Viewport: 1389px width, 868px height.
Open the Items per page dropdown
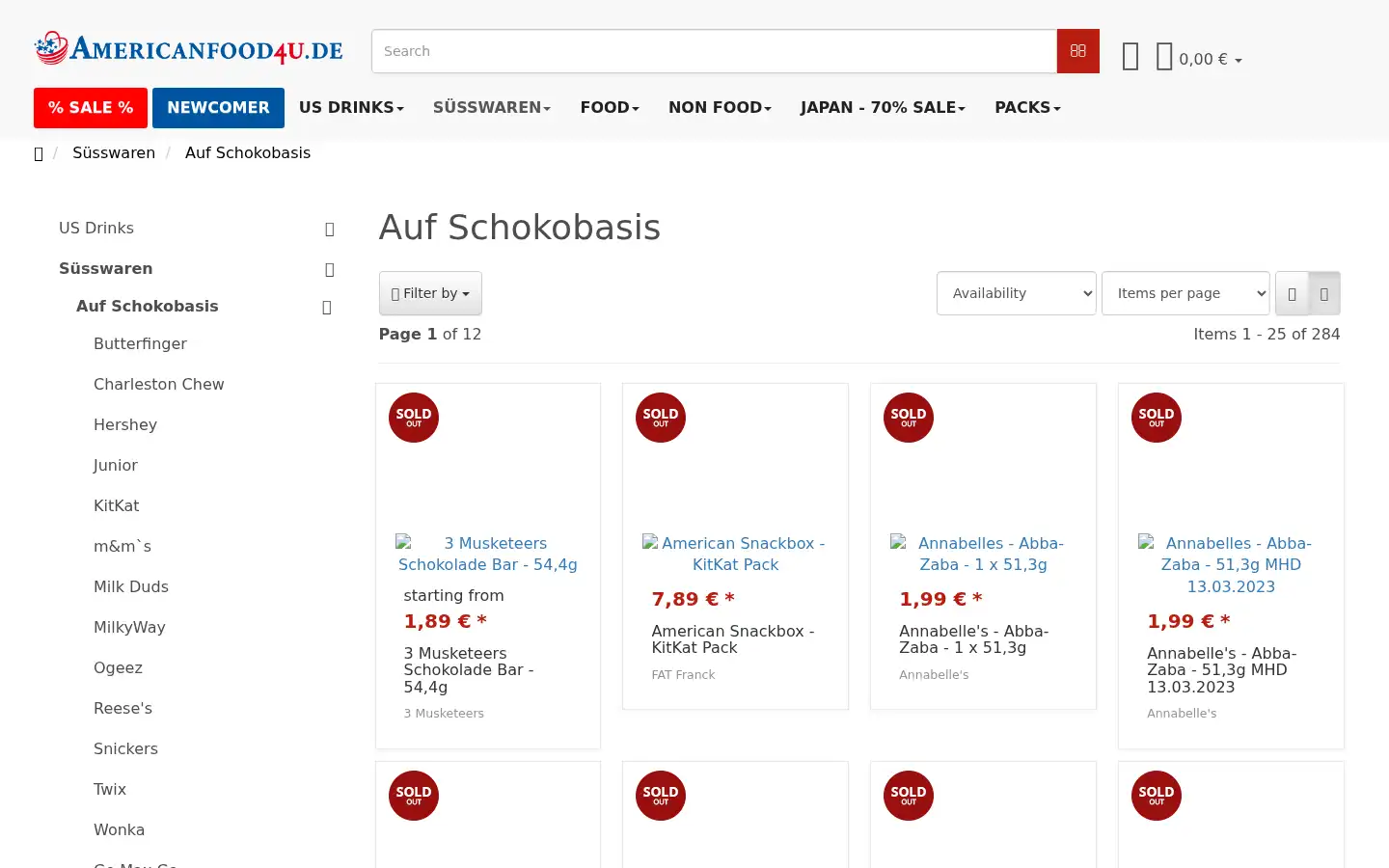pyautogui.click(x=1185, y=293)
